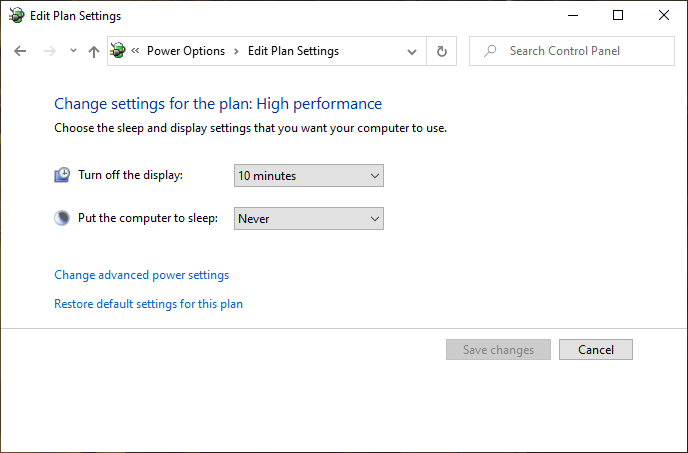Click the Power Options address bar icon
Viewport: 688px width, 453px height.
118,50
